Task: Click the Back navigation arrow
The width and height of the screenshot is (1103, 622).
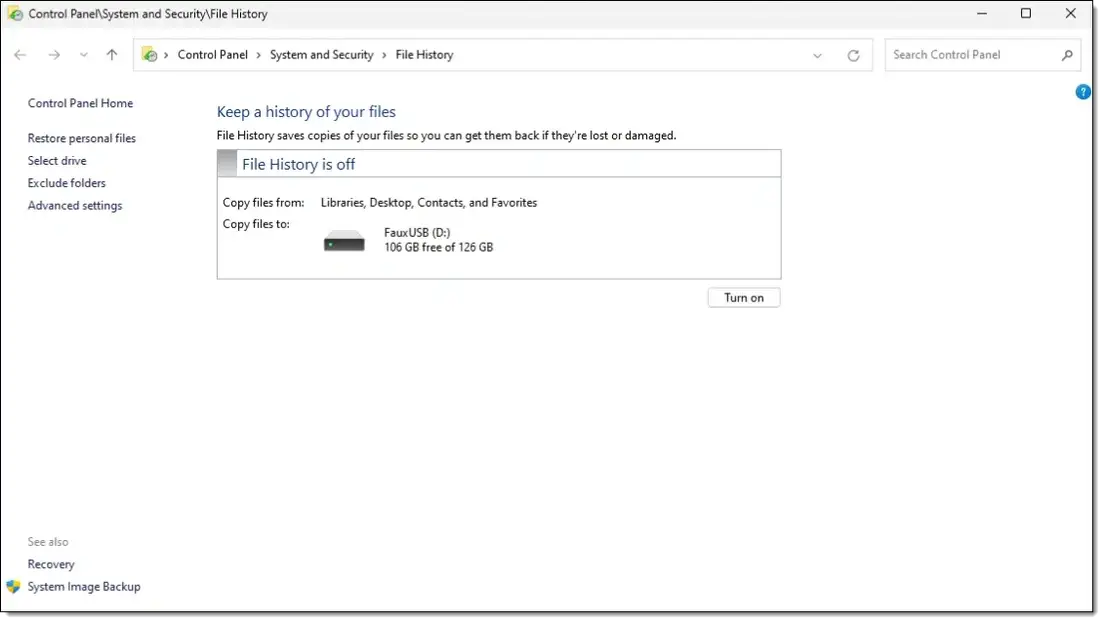Action: pos(20,55)
